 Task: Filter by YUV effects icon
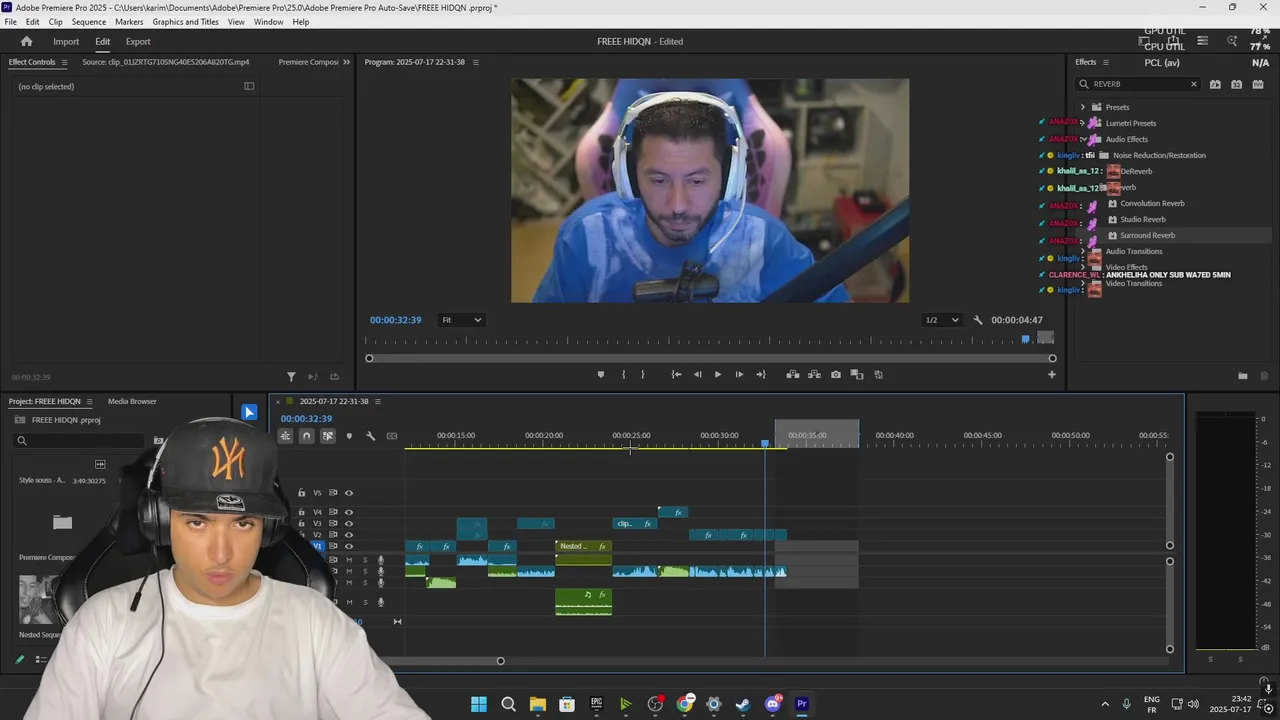1258,84
